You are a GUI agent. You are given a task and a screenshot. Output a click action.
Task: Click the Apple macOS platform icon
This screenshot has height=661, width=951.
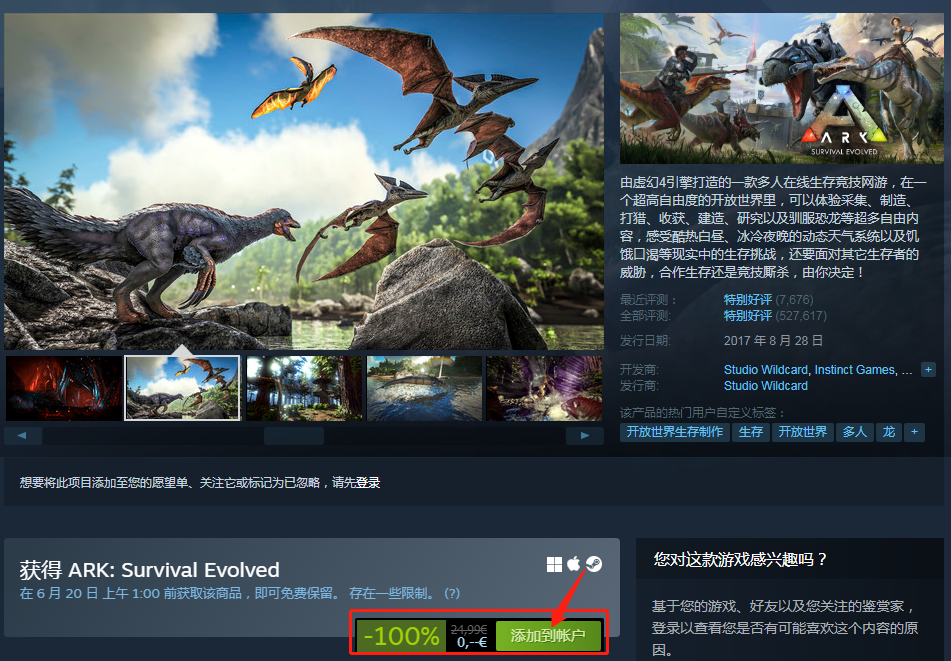[x=573, y=564]
